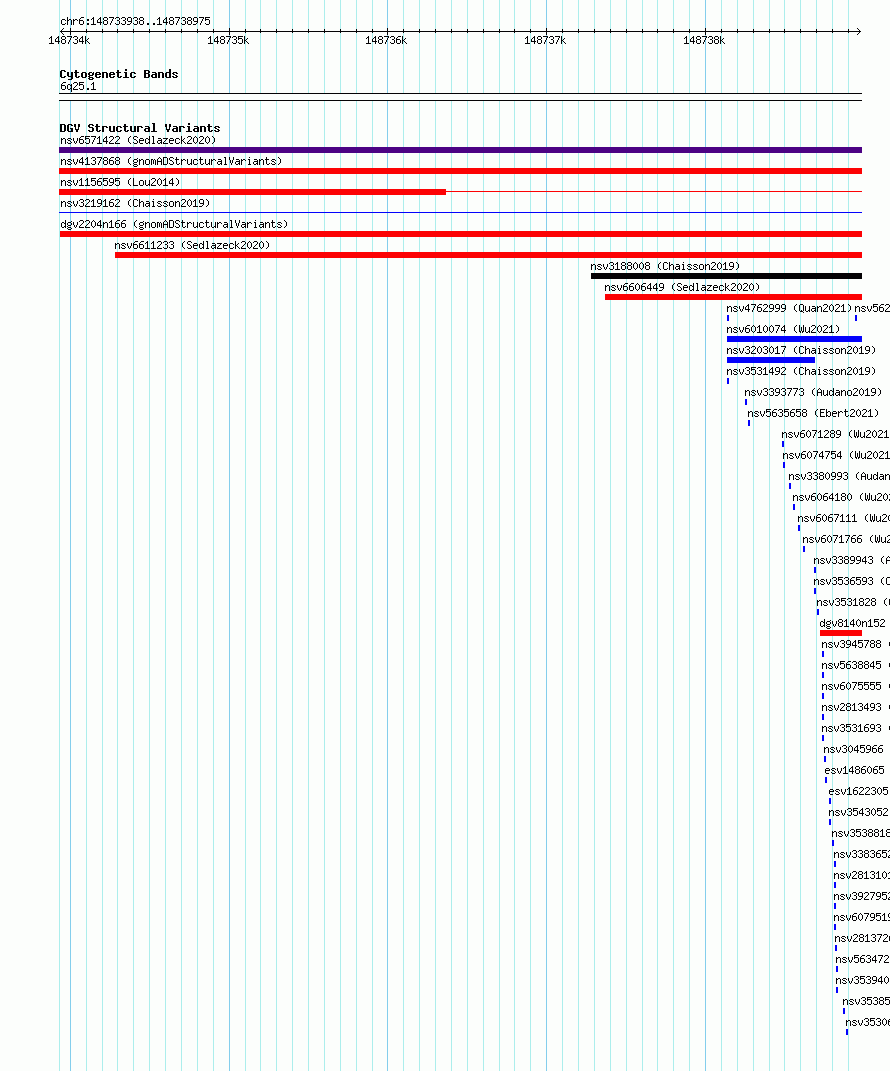This screenshot has width=890, height=1071.
Task: Open variant esv1622305 label
Action: coord(859,792)
